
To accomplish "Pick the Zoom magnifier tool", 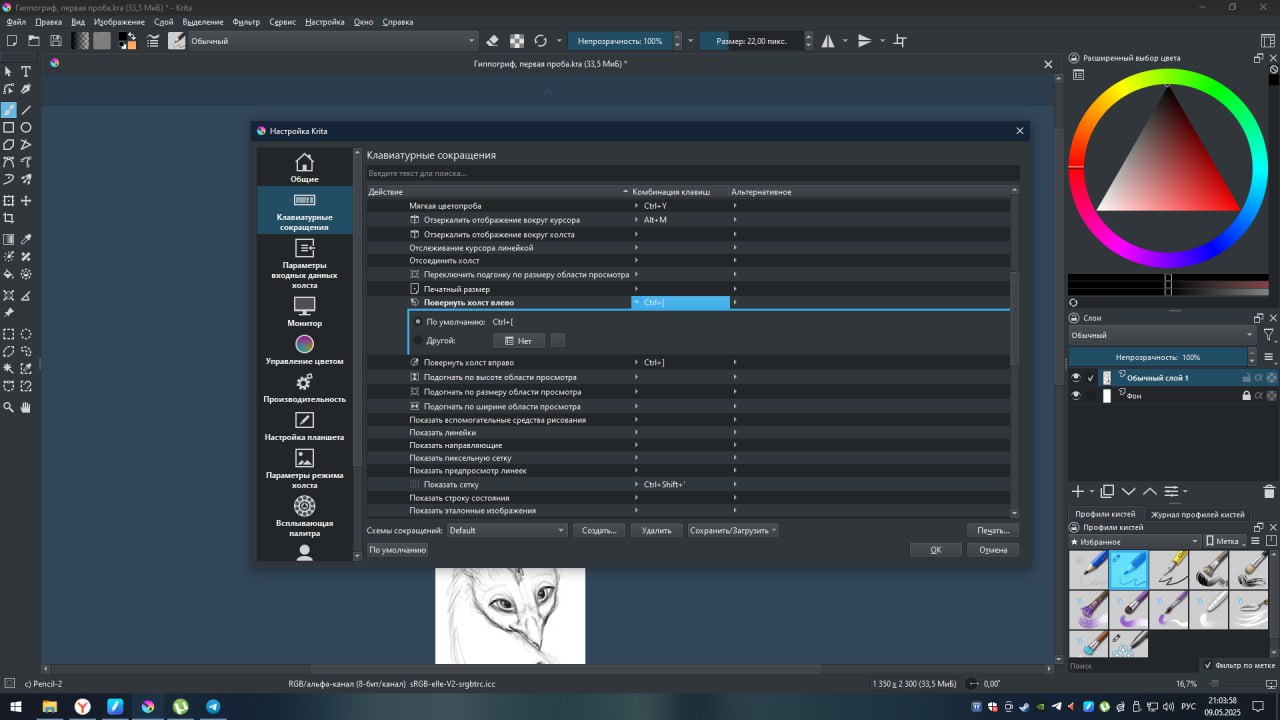I will tap(8, 407).
